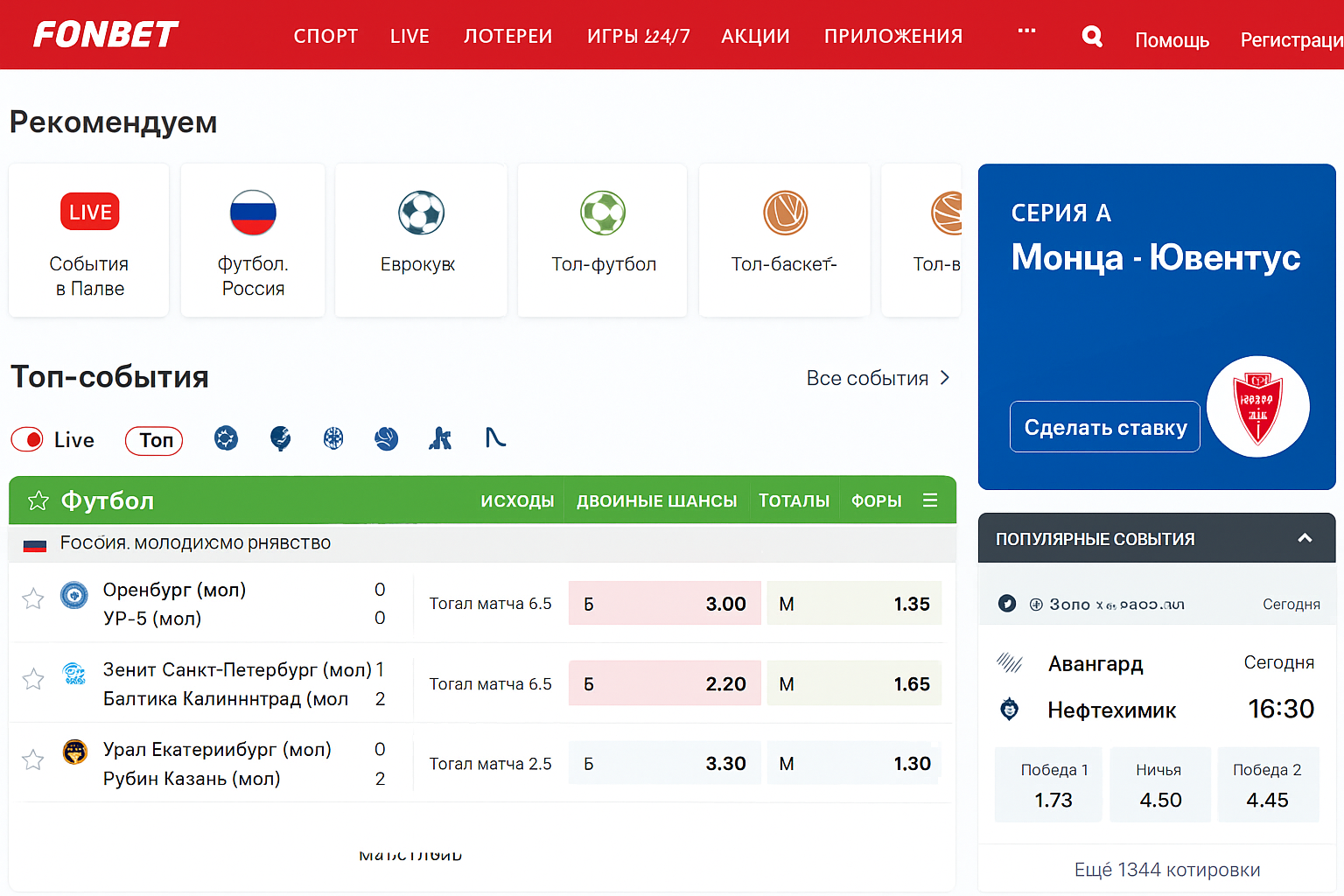Open the LIVE events tile icon
This screenshot has height=896, width=1344.
click(89, 212)
